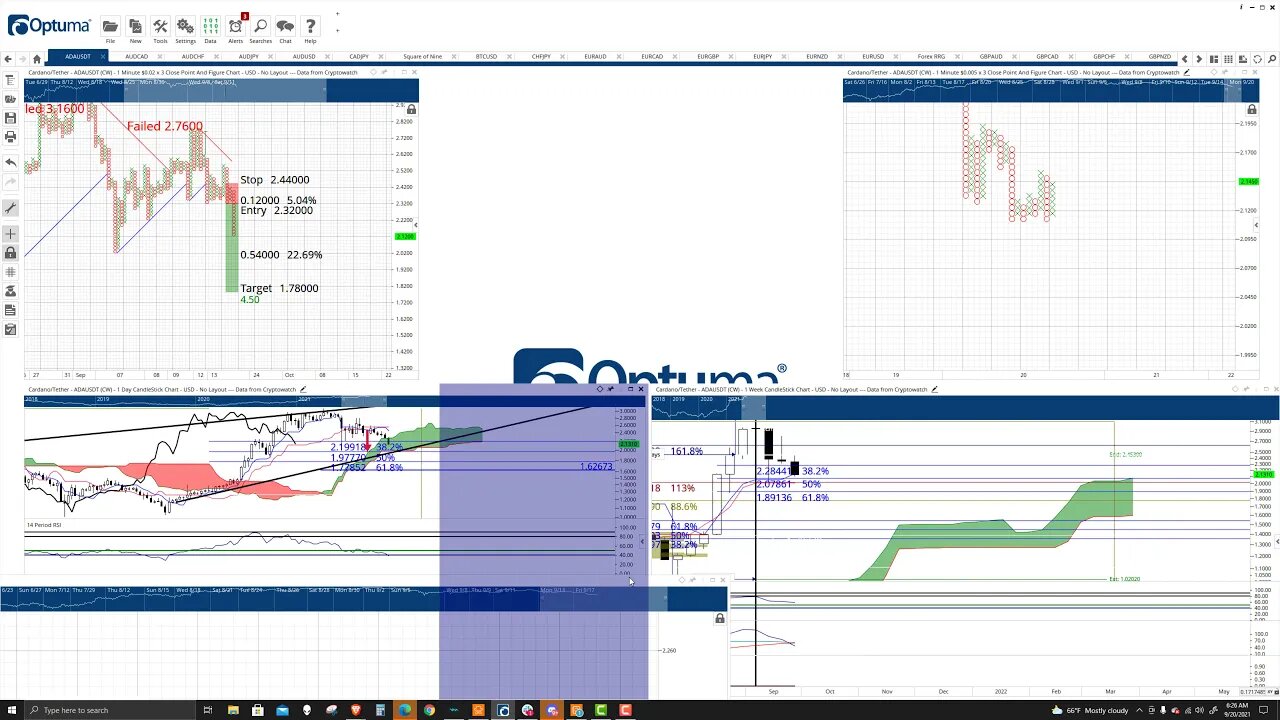Open the Help question mark icon
Screen dimensions: 1280x720
tap(310, 26)
